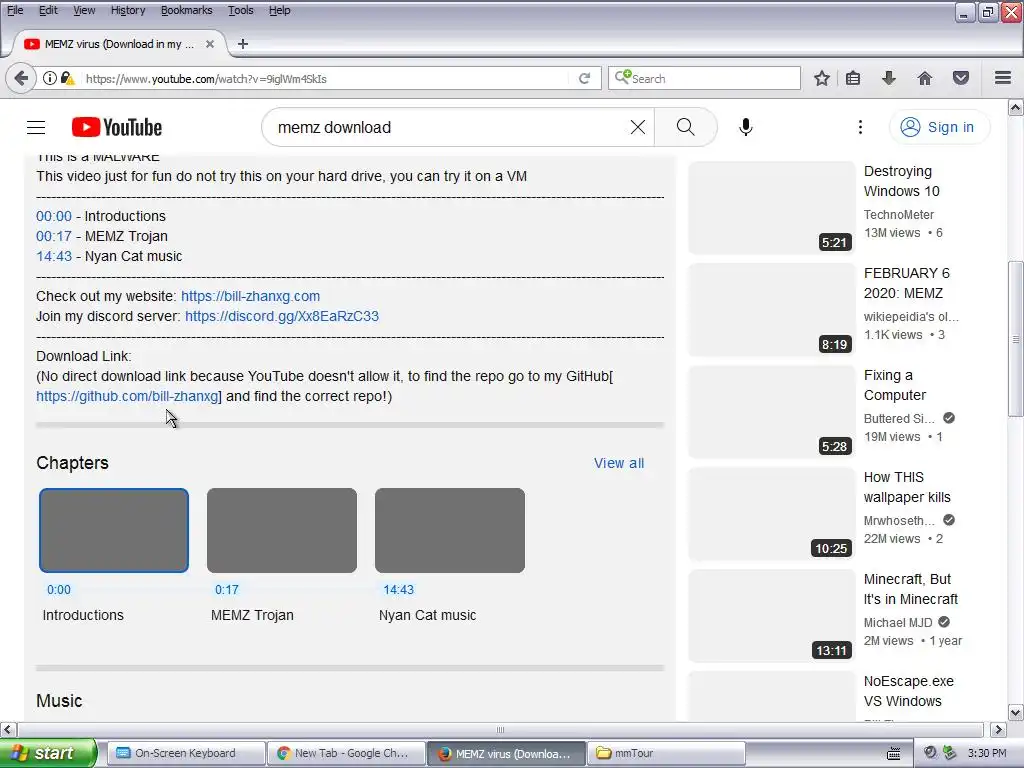Open the bill-zhanxg.com website link
The height and width of the screenshot is (768, 1024).
pos(250,296)
